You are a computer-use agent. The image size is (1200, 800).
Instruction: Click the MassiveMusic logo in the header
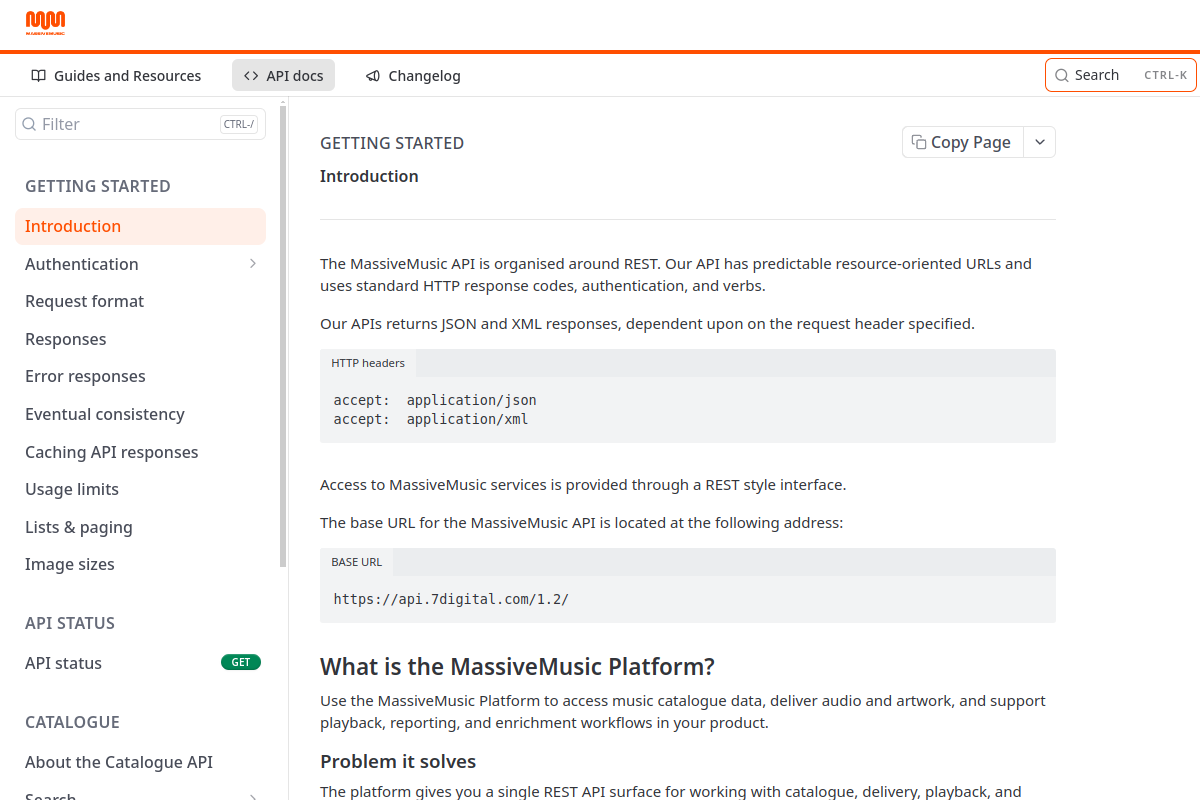coord(46,23)
